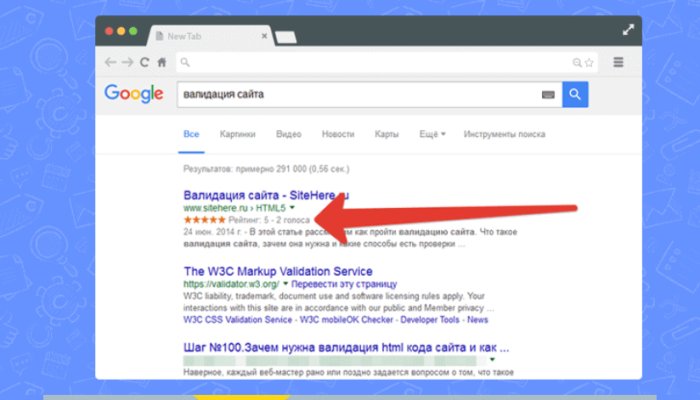Open the Шаг №100 search result
Image resolution: width=700 pixels, height=400 pixels.
point(346,347)
